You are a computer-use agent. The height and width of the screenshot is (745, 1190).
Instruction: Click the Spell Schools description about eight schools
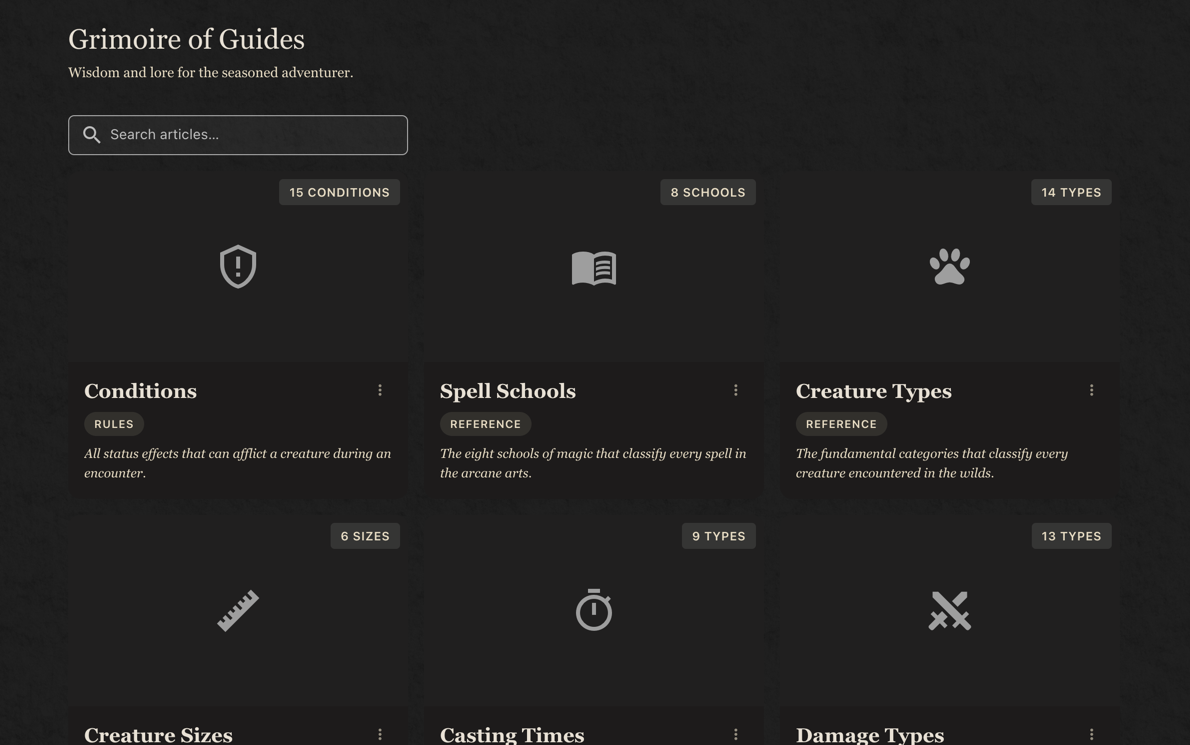tap(593, 463)
